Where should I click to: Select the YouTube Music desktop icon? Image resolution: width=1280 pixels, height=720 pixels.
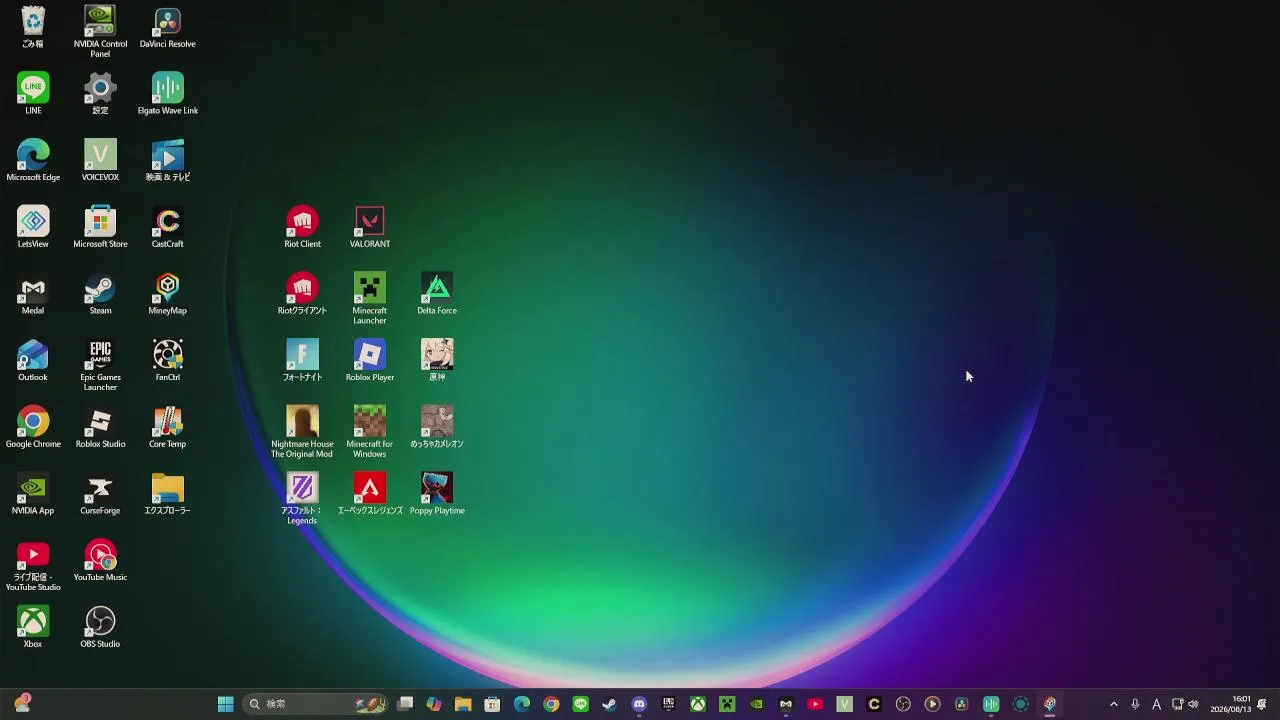(100, 561)
